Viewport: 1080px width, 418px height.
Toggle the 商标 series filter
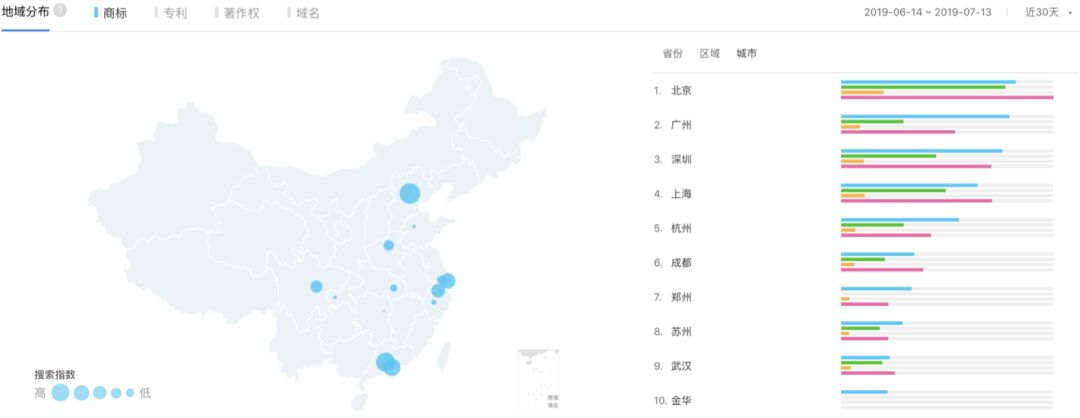pyautogui.click(x=111, y=13)
